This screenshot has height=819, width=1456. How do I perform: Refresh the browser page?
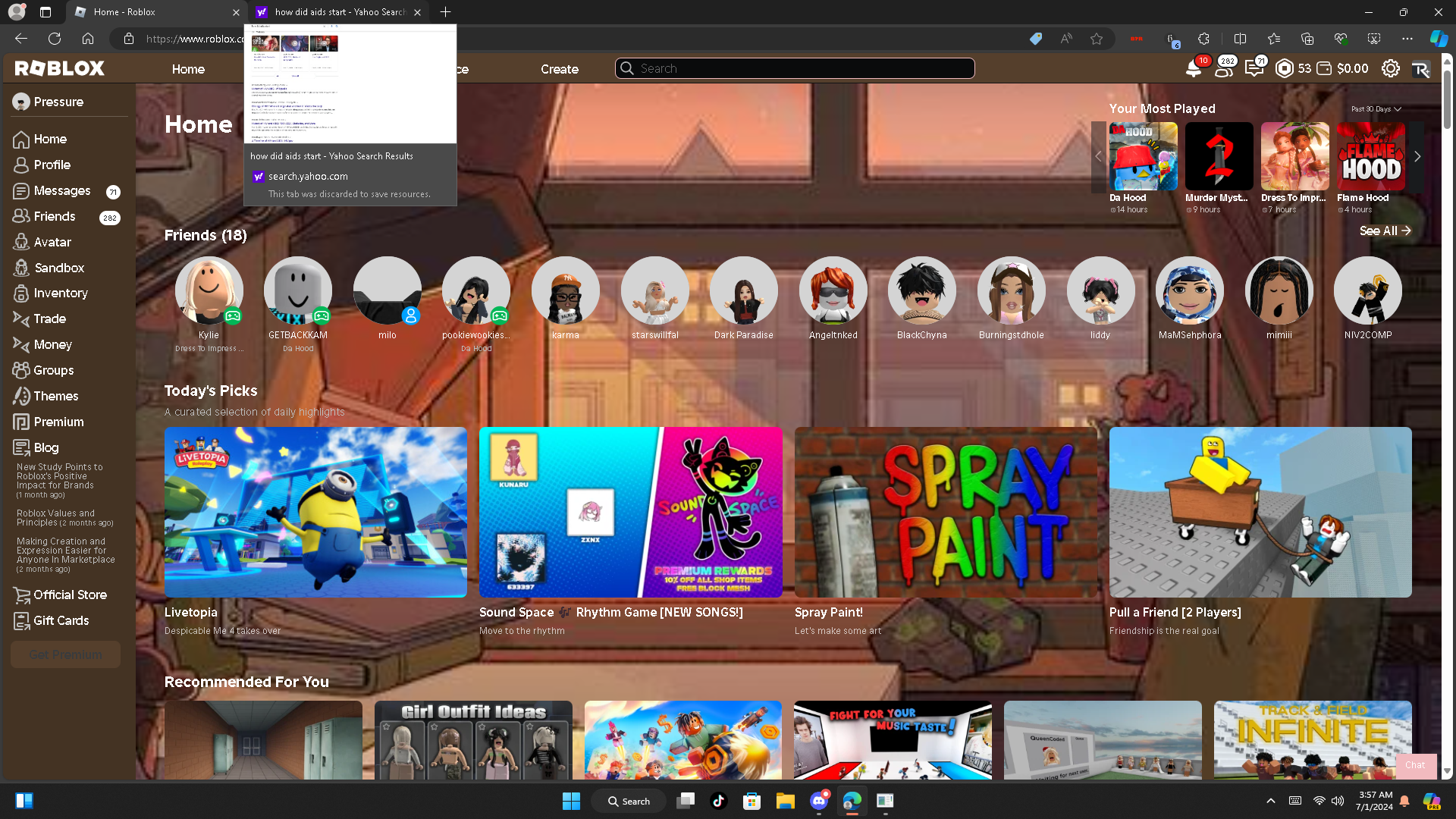[55, 39]
